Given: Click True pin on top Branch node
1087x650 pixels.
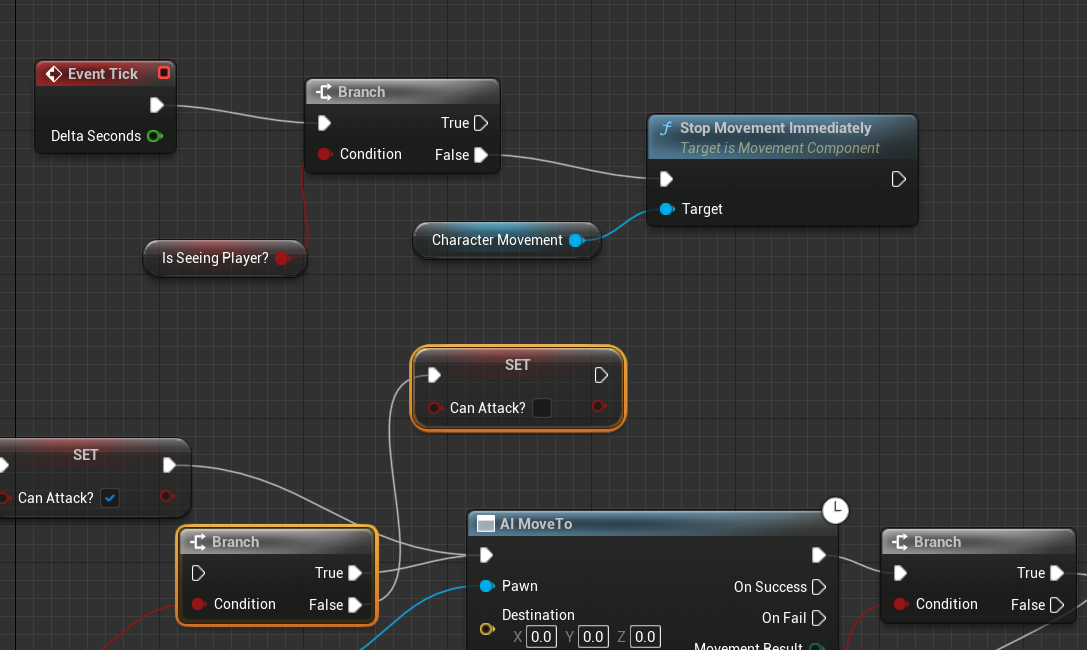Looking at the screenshot, I should coord(481,123).
